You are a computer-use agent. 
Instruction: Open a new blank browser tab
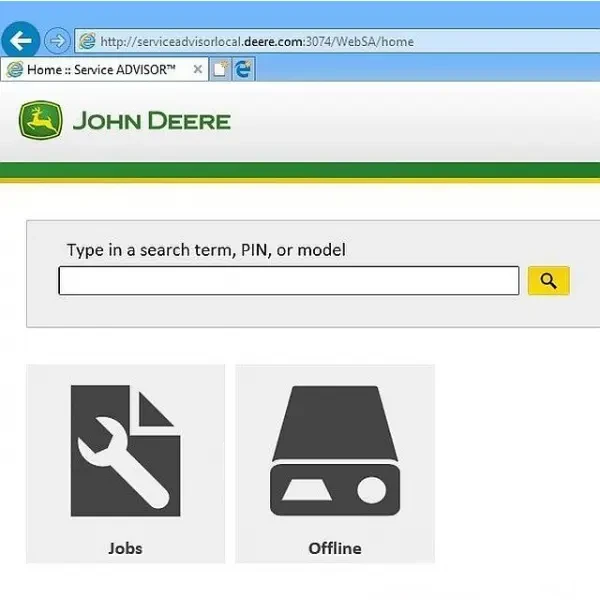[x=221, y=69]
